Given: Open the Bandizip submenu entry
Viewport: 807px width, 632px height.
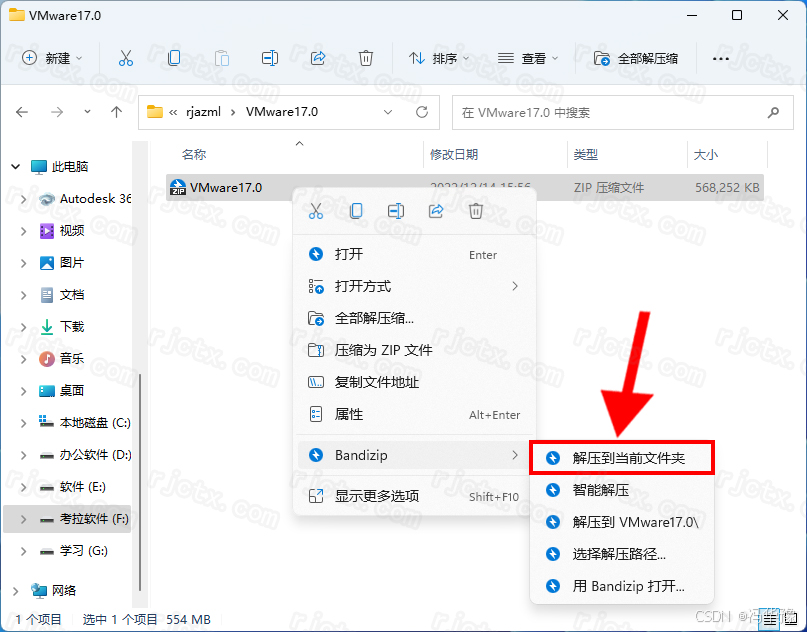Looking at the screenshot, I should [415, 455].
